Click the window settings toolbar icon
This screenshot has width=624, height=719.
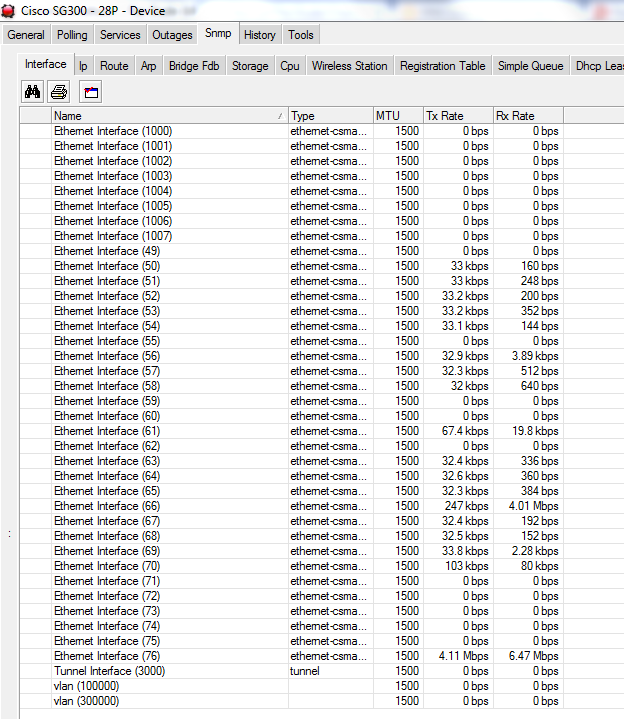[91, 92]
